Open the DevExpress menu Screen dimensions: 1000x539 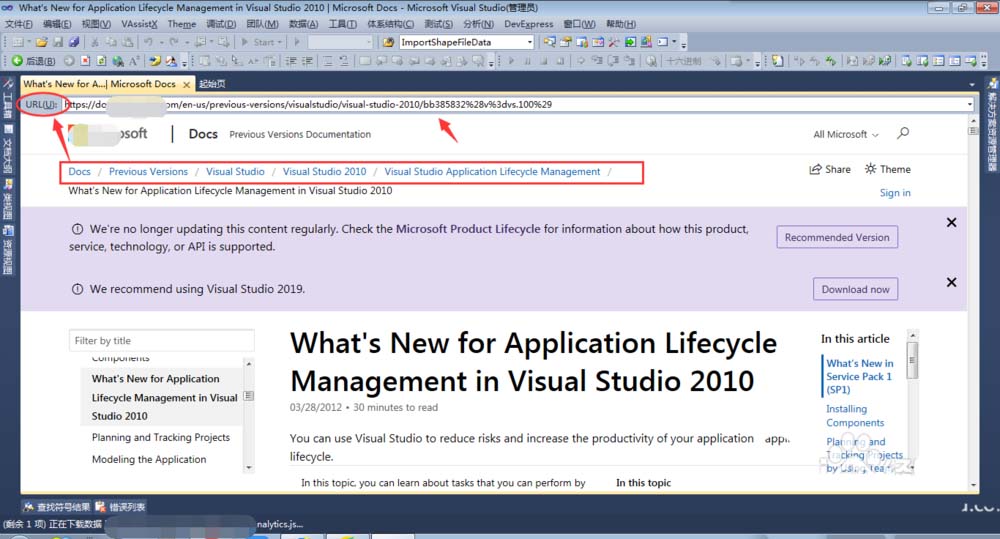(x=529, y=24)
